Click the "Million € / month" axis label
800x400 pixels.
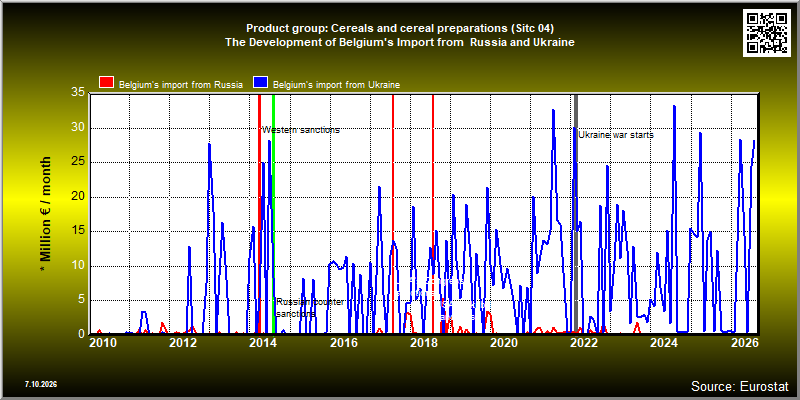(x=46, y=214)
